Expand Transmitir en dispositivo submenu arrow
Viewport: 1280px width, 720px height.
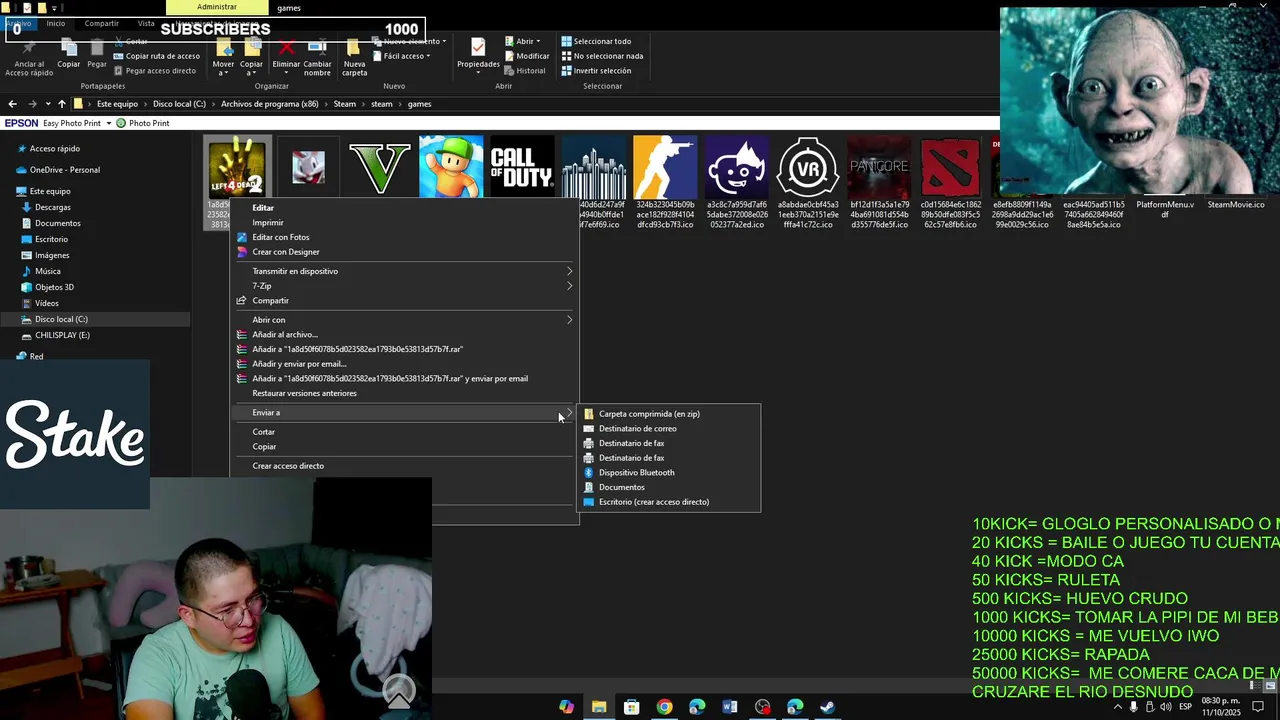point(570,271)
